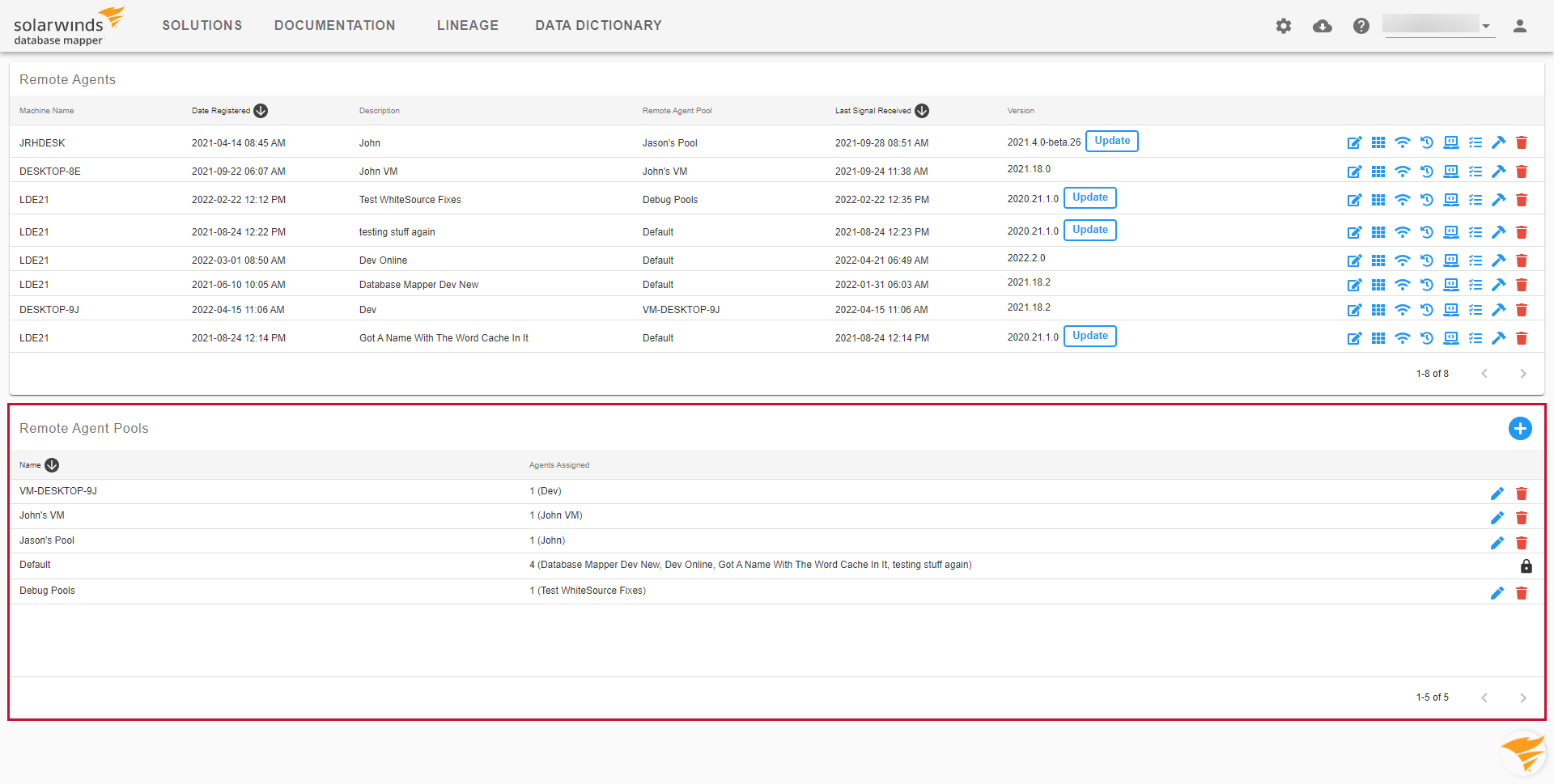Open the DOCUMENTATION menu
Image resolution: width=1554 pixels, height=784 pixels.
pyautogui.click(x=335, y=26)
